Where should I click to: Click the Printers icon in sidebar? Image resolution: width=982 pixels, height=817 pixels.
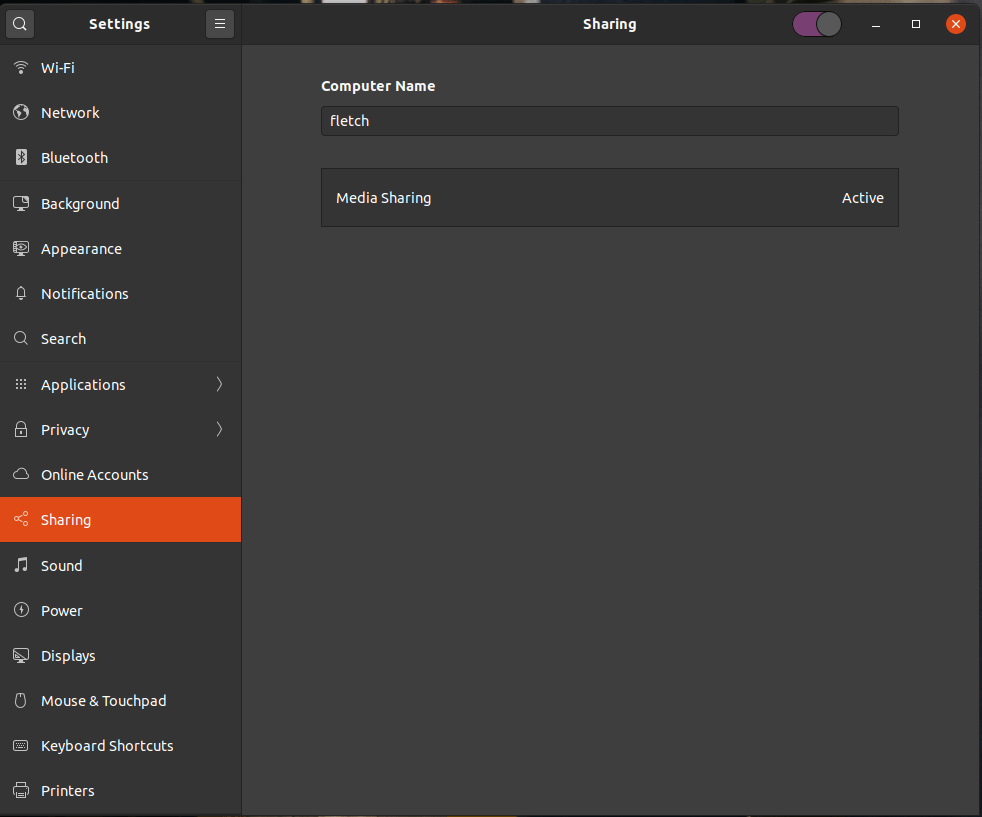pyautogui.click(x=20, y=791)
